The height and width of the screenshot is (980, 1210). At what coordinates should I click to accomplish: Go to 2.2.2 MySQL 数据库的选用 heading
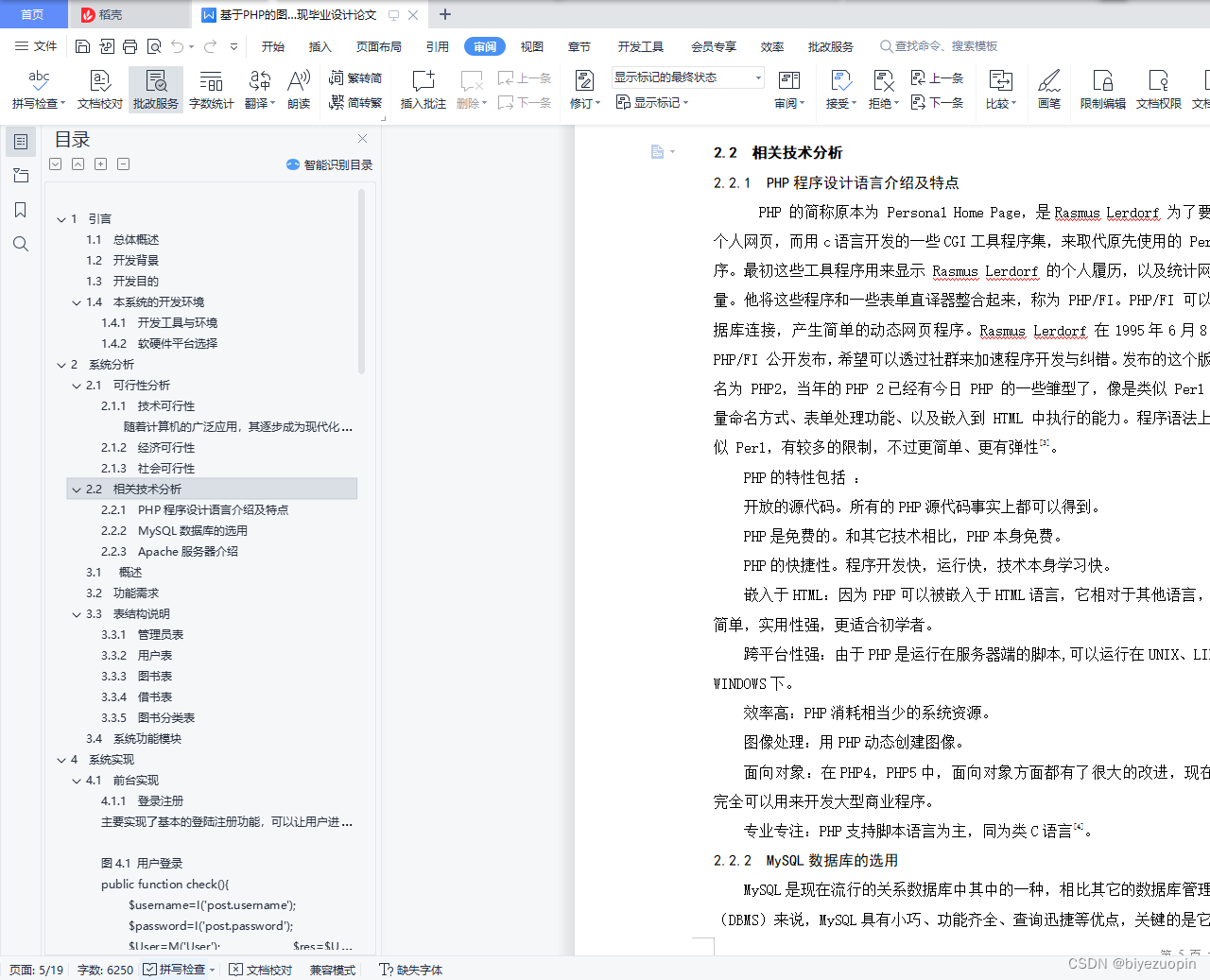[x=174, y=531]
